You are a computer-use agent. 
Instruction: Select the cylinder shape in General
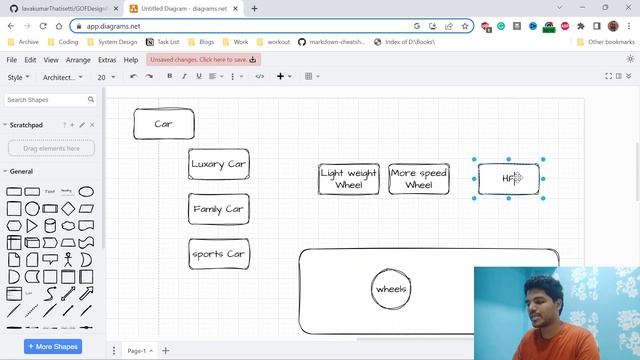pyautogui.click(x=50, y=226)
